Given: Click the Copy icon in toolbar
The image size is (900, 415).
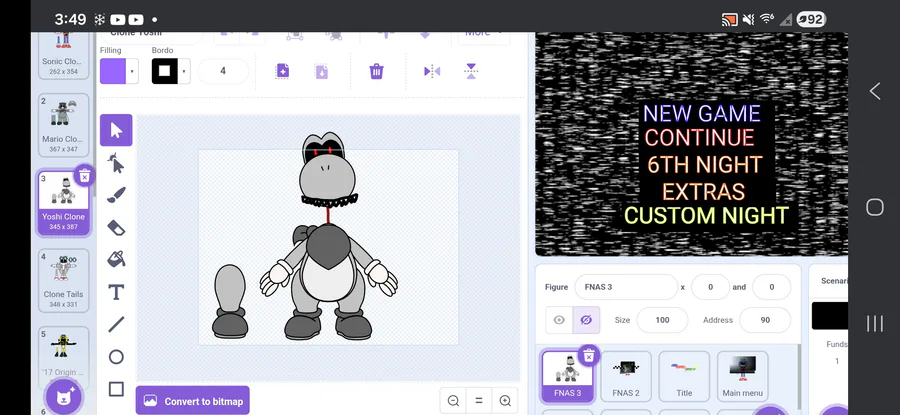Looking at the screenshot, I should 282,71.
